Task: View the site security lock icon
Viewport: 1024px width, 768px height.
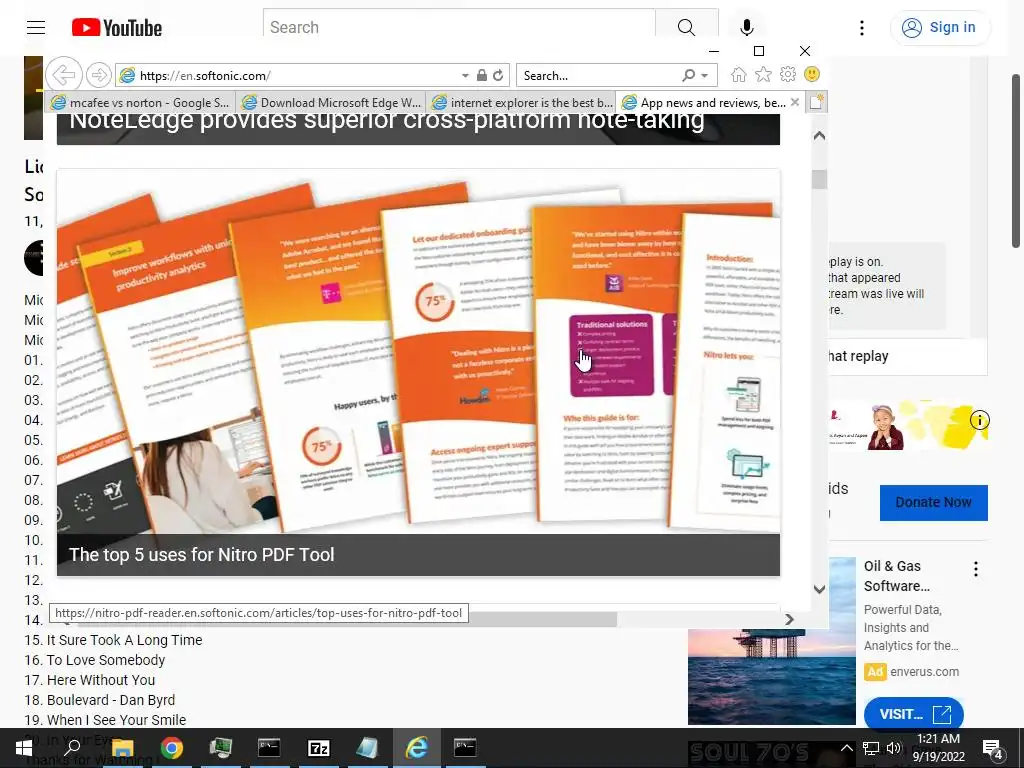Action: tap(481, 75)
